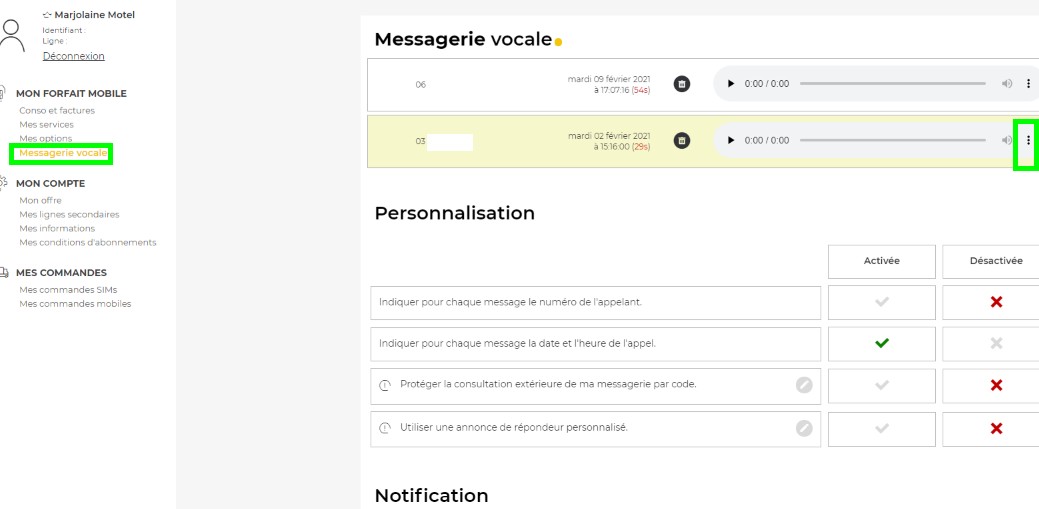Image resolution: width=1039 pixels, height=509 pixels.
Task: Delete the 09 février voicemail with trash icon
Action: click(x=682, y=84)
